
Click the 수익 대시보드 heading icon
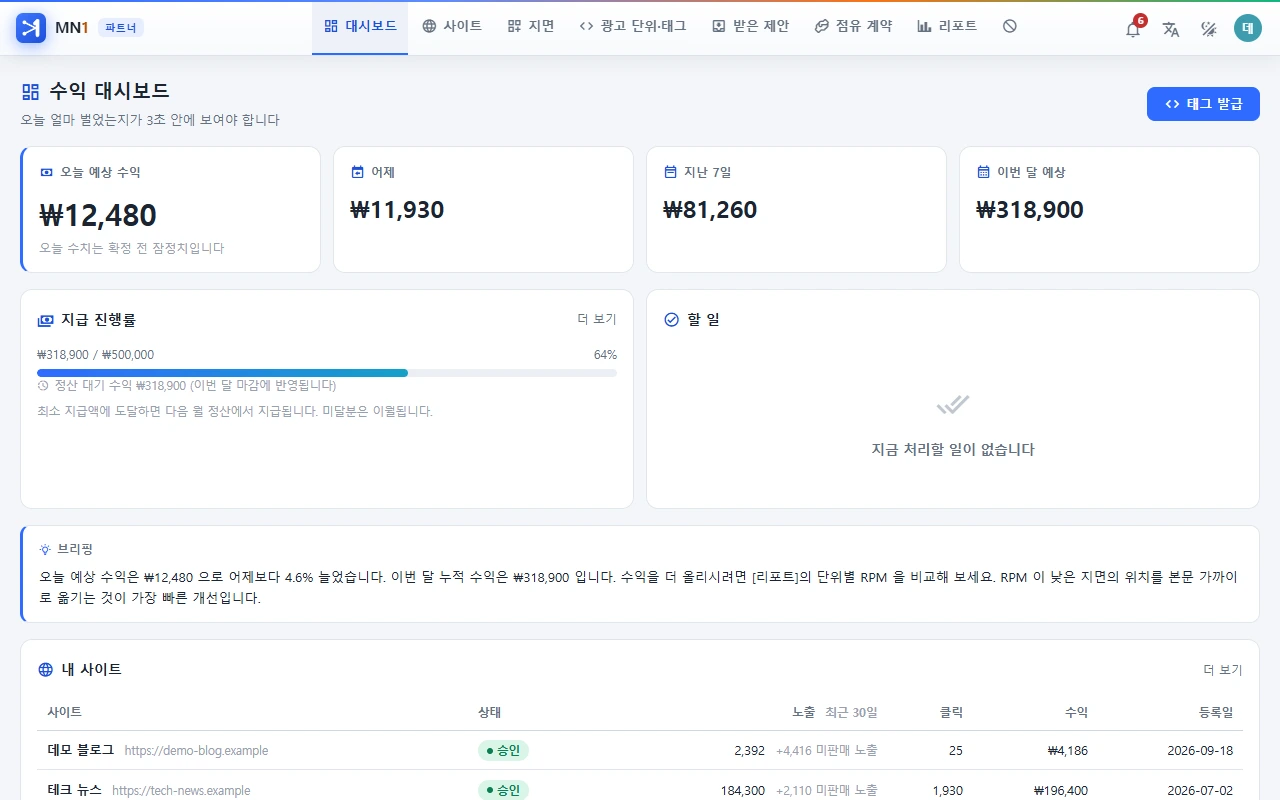(30, 92)
